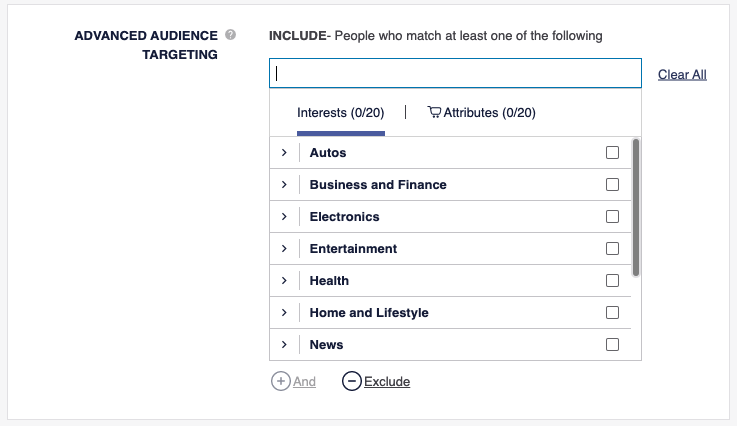
Task: Expand the News category chevron
Action: [x=284, y=345]
